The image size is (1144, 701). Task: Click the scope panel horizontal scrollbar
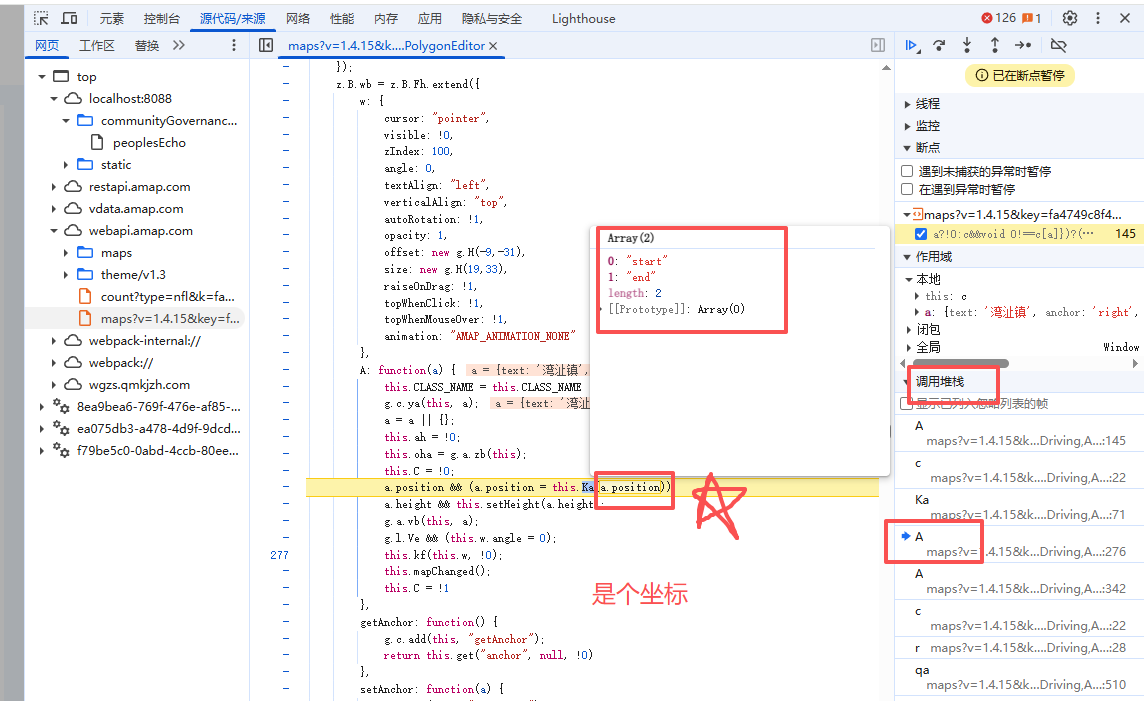[x=958, y=363]
